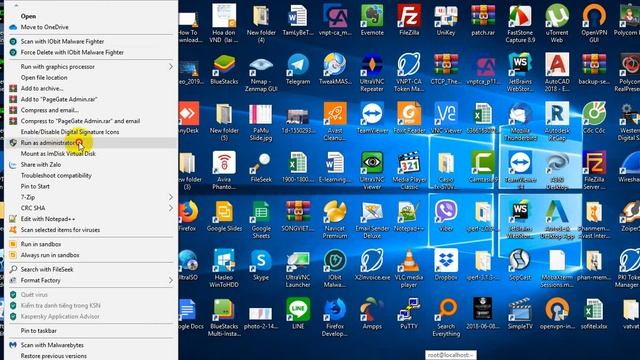
Task: Choose Scan with IObit Malware Fighter
Action: pyautogui.click(x=91, y=42)
